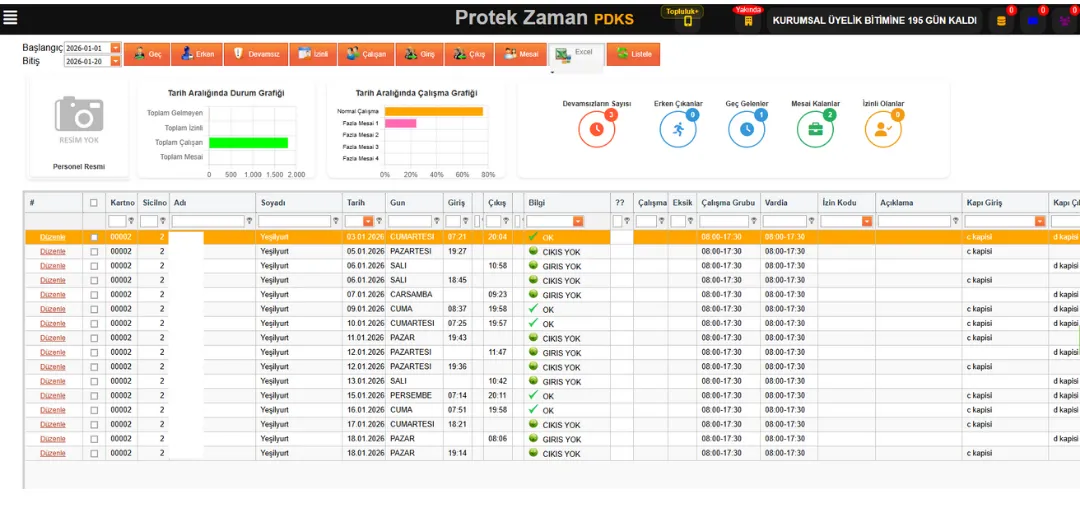Open the hamburger menu
This screenshot has width=1080, height=529.
tap(10, 17)
